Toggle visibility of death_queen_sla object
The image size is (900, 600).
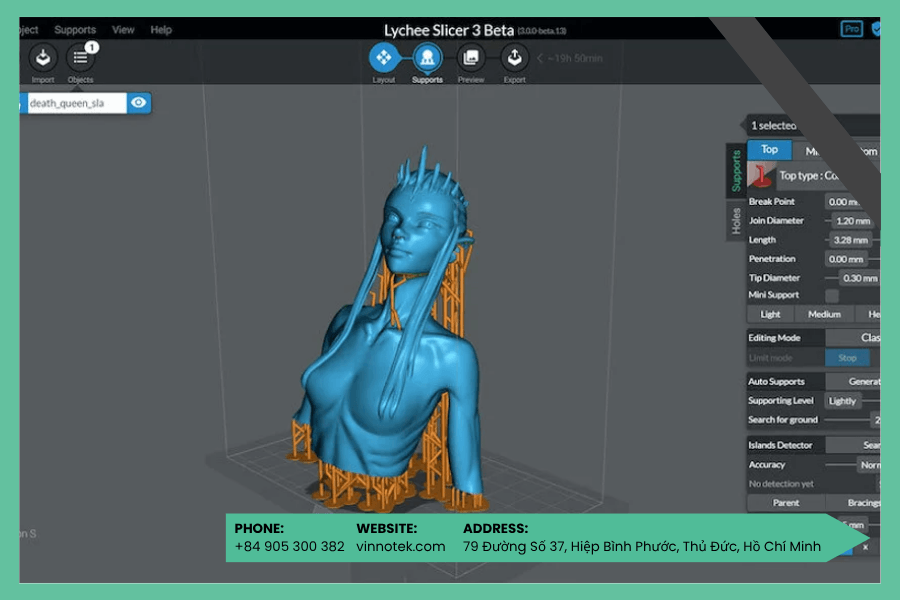point(138,103)
